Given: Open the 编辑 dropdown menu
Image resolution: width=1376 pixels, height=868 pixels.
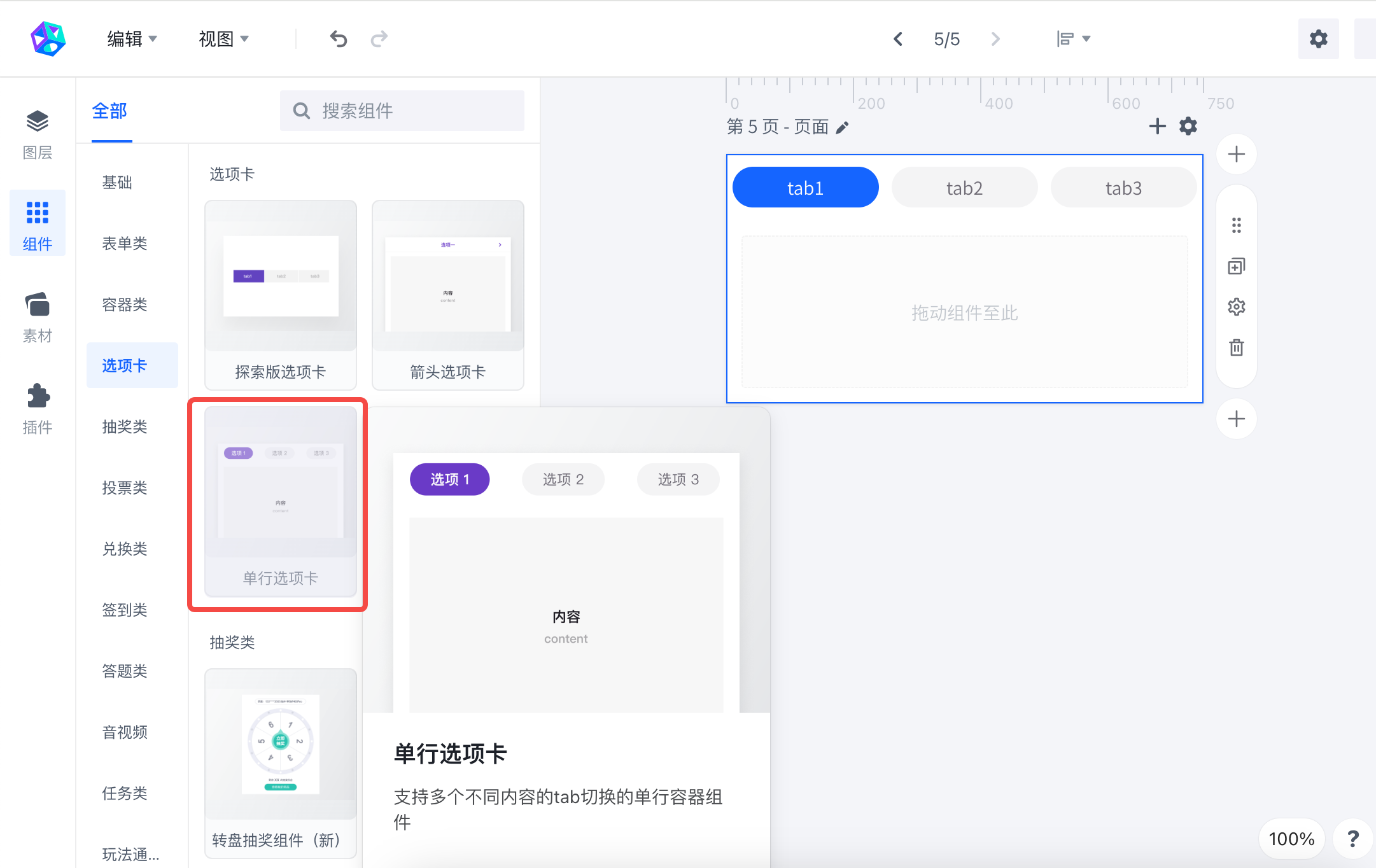Looking at the screenshot, I should pyautogui.click(x=132, y=39).
